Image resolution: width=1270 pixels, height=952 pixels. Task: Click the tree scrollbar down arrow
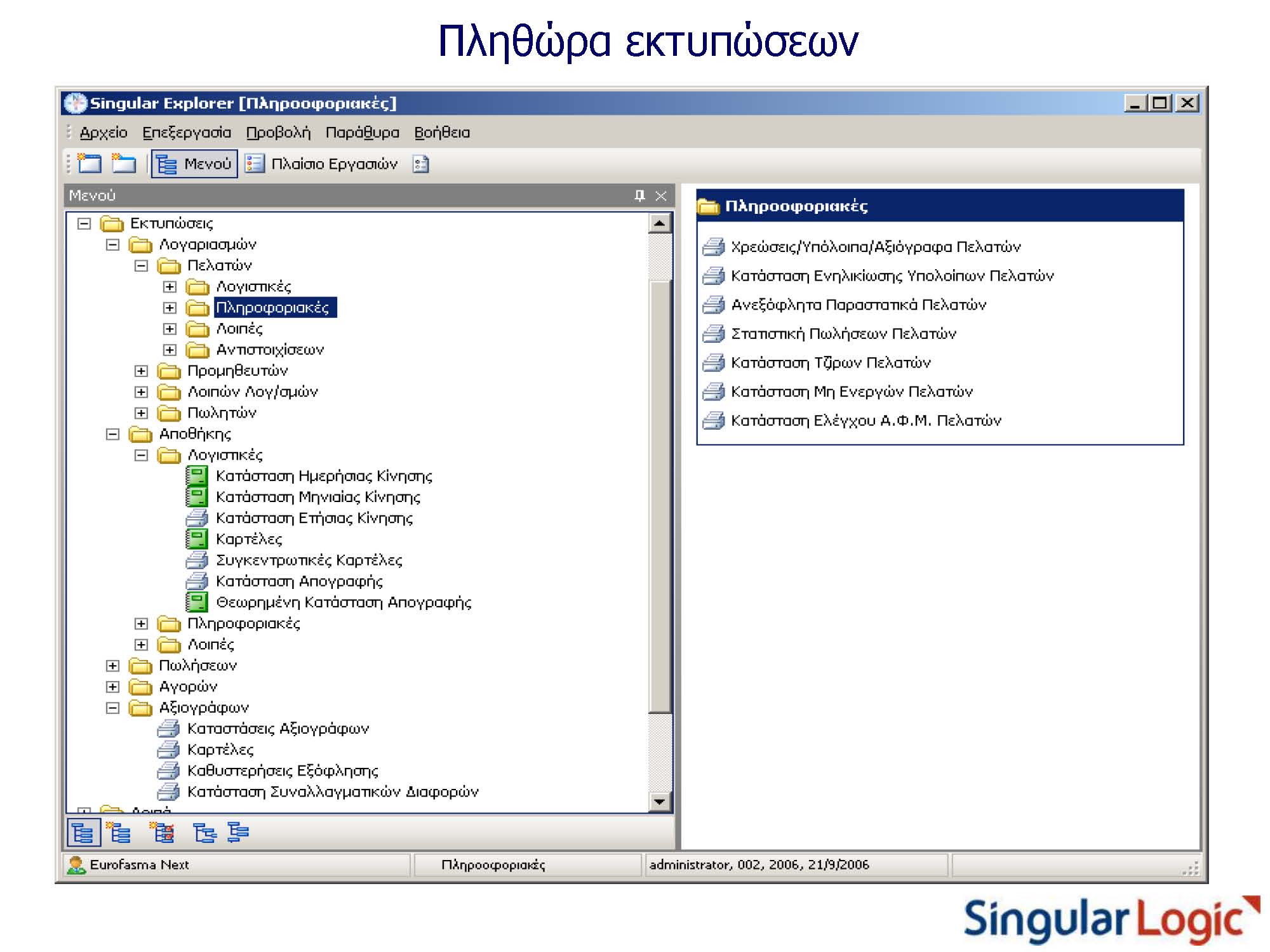[660, 802]
